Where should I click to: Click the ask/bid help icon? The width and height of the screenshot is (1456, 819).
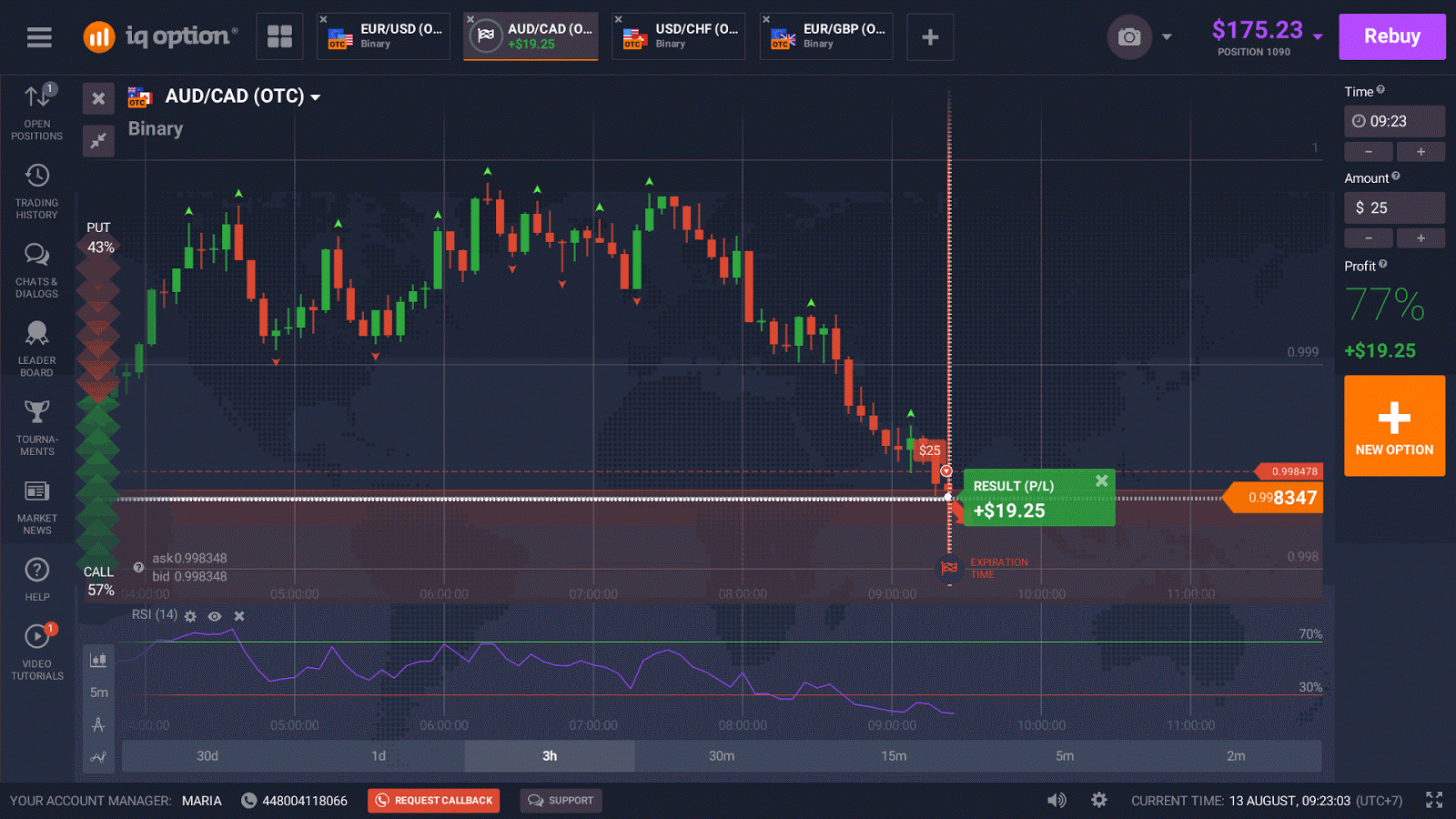(138, 567)
